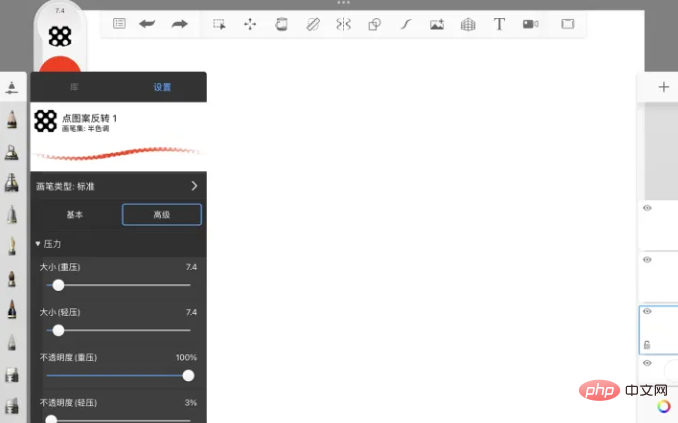Open the color wheel editor
The image size is (678, 423).
pos(664,407)
